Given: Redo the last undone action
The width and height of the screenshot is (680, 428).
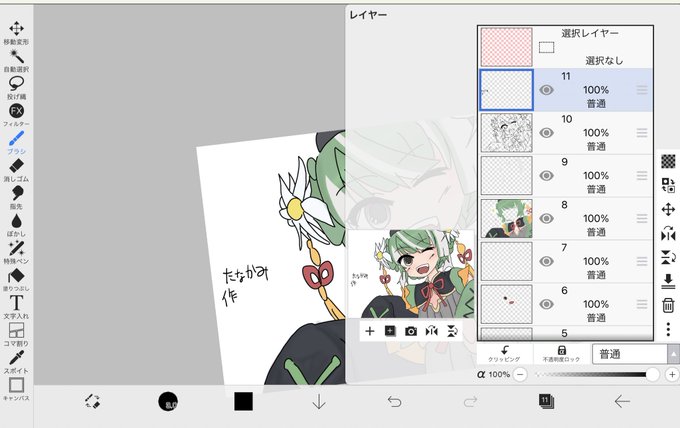Looking at the screenshot, I should pyautogui.click(x=470, y=402).
